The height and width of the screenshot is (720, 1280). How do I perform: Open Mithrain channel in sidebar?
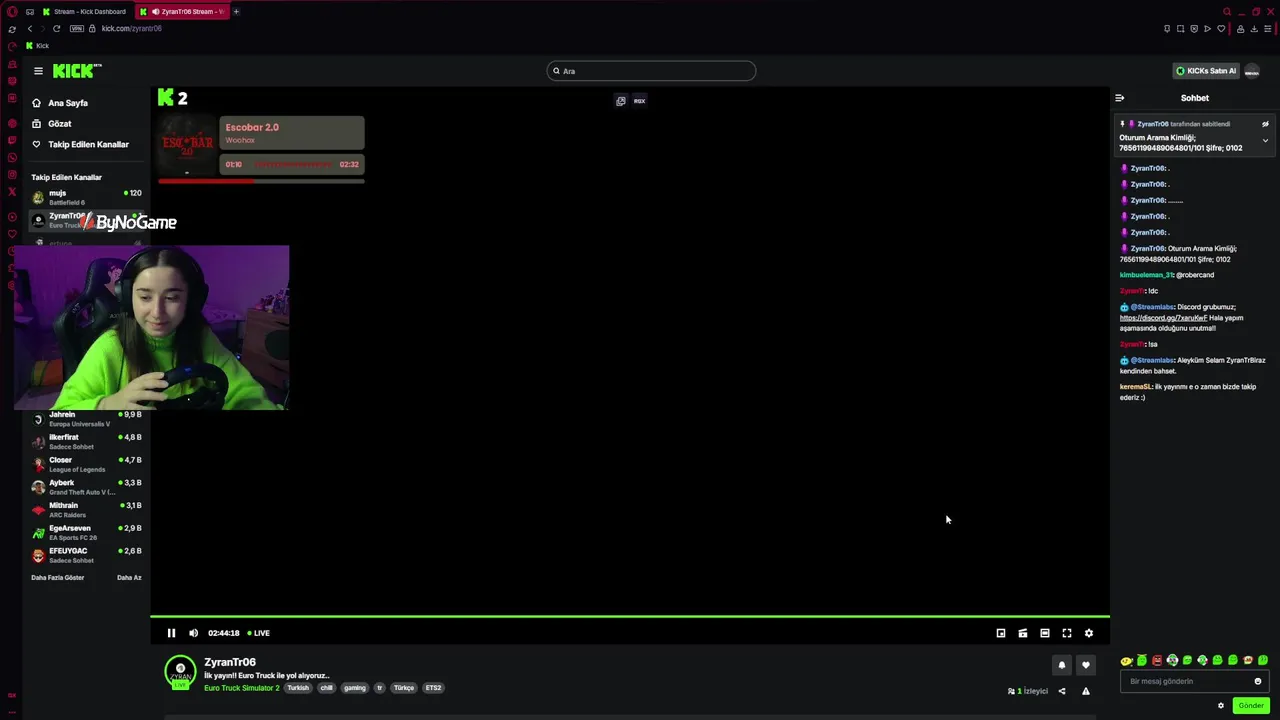86,510
